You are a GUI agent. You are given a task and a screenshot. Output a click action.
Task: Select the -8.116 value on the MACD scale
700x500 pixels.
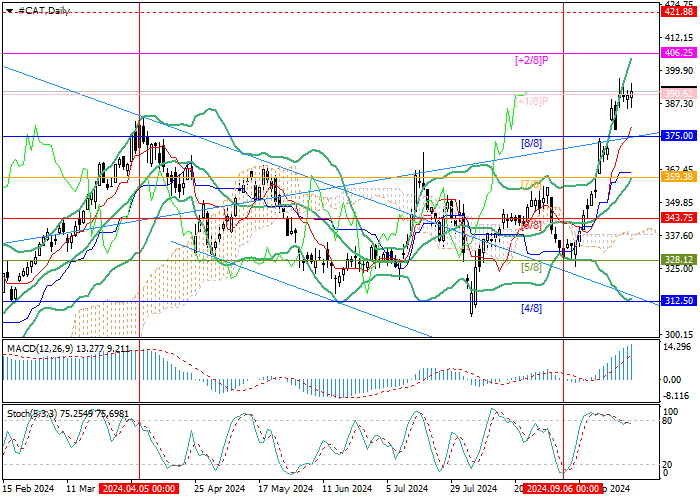click(677, 396)
